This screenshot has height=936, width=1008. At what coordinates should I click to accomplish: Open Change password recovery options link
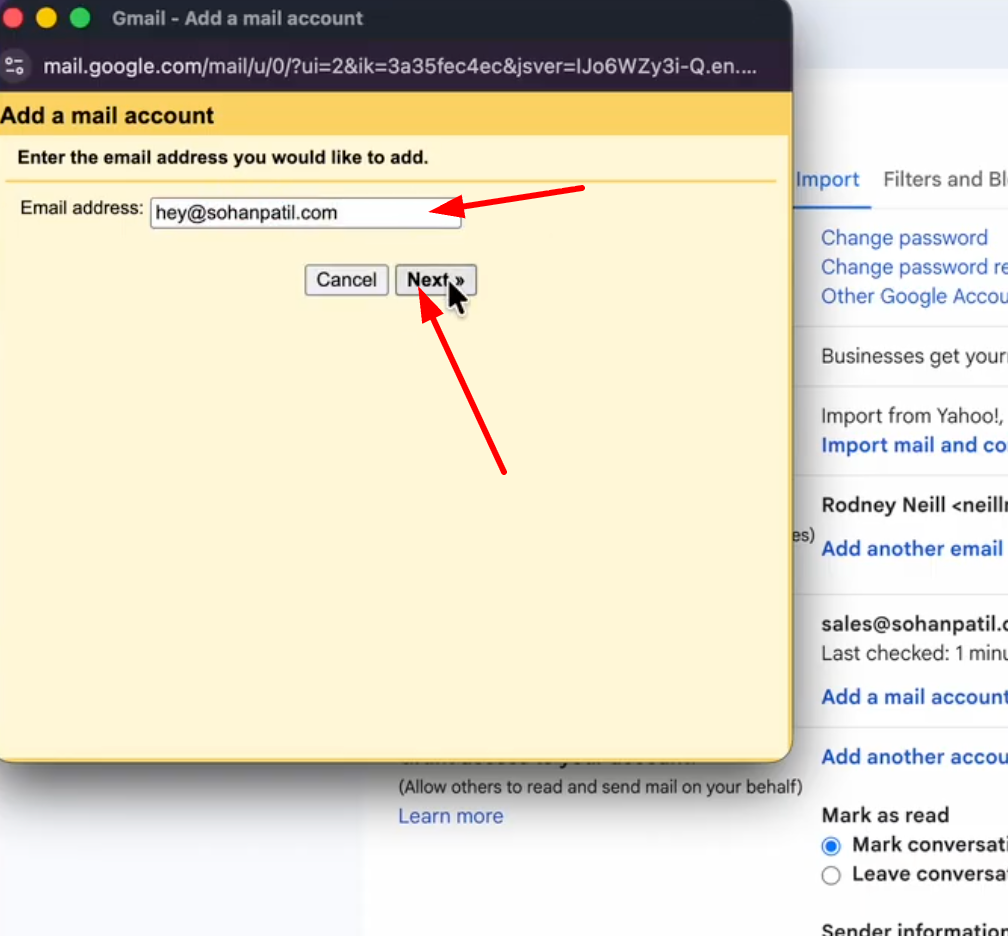click(914, 267)
